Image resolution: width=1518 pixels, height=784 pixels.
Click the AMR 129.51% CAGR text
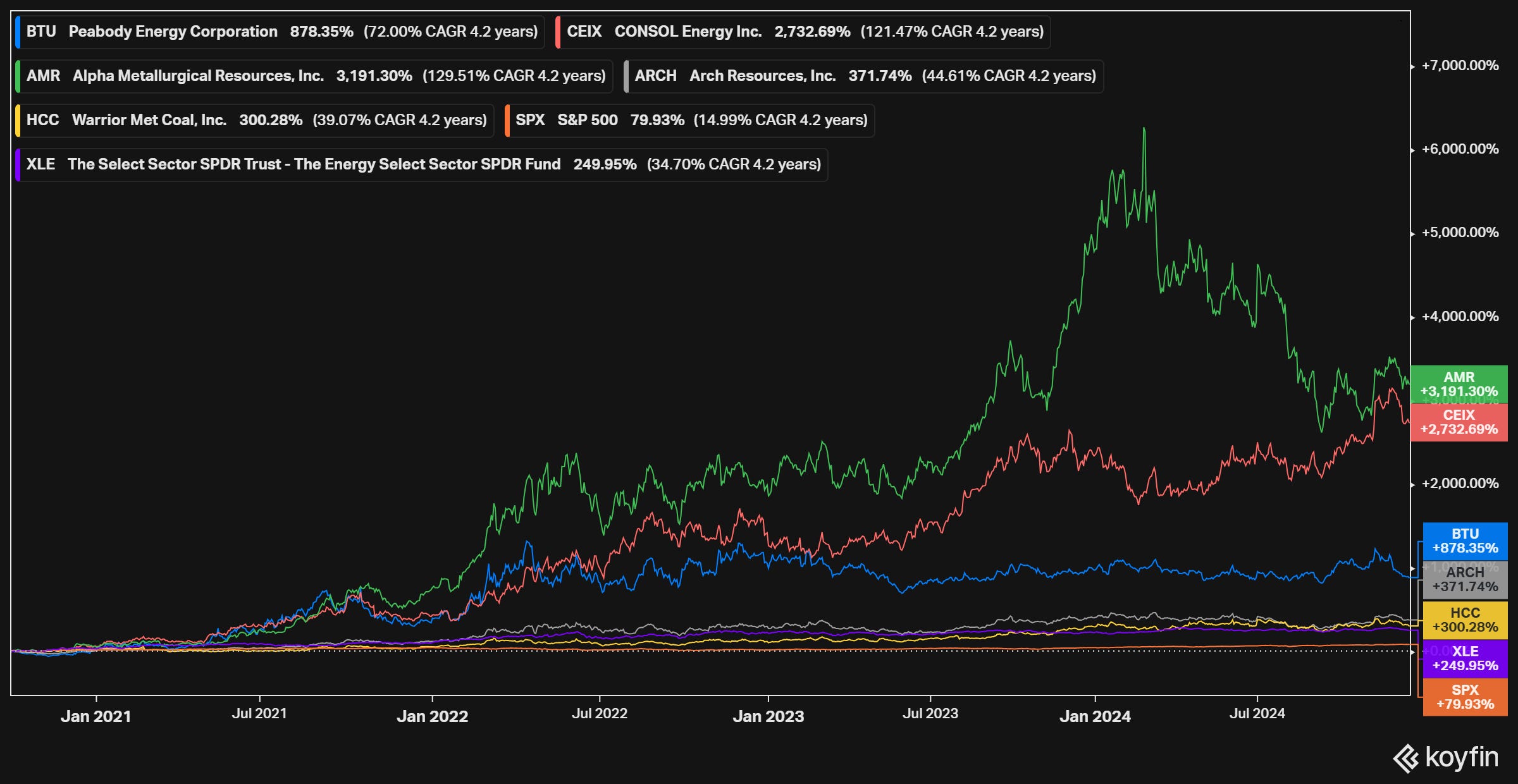click(x=514, y=76)
